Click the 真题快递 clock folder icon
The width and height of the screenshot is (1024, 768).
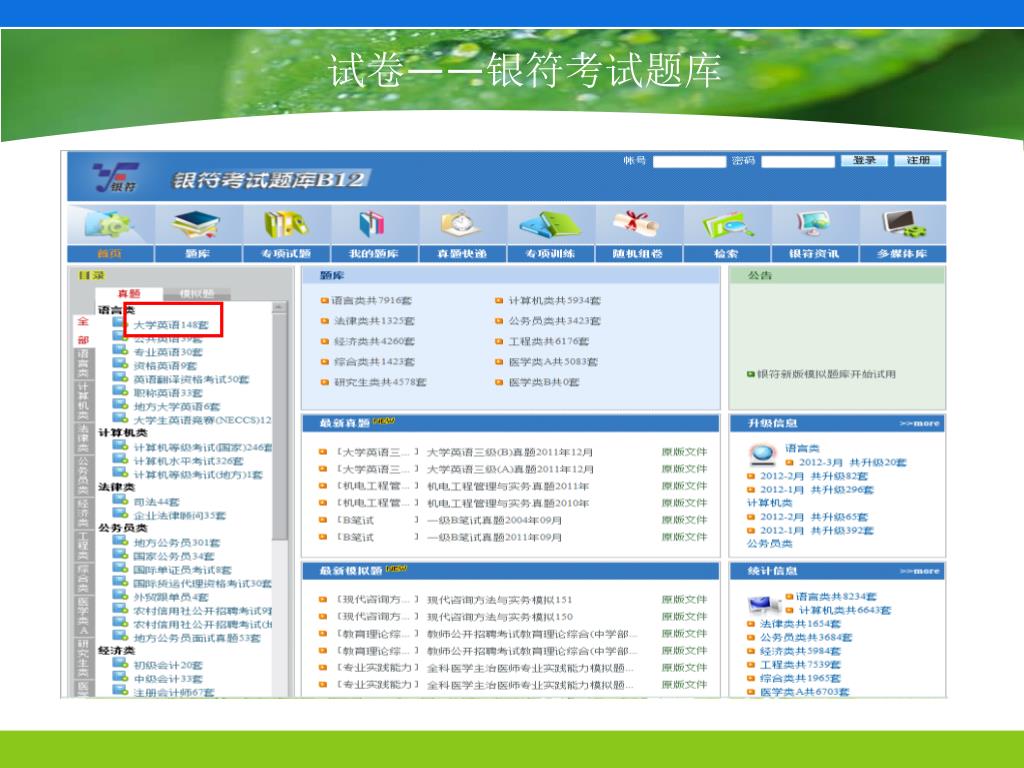click(x=460, y=225)
